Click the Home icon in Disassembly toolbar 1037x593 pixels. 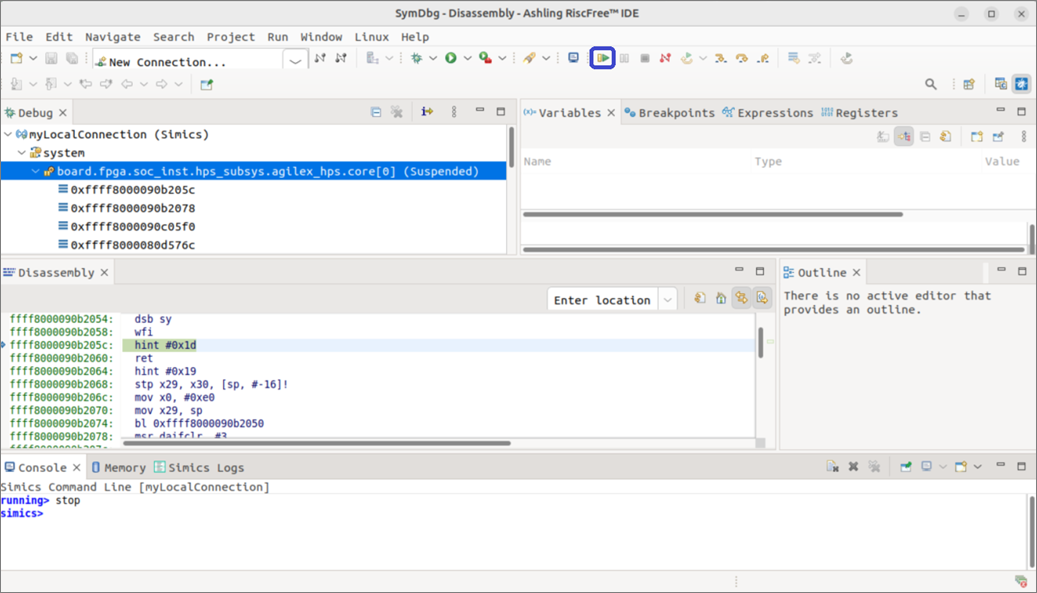click(721, 299)
